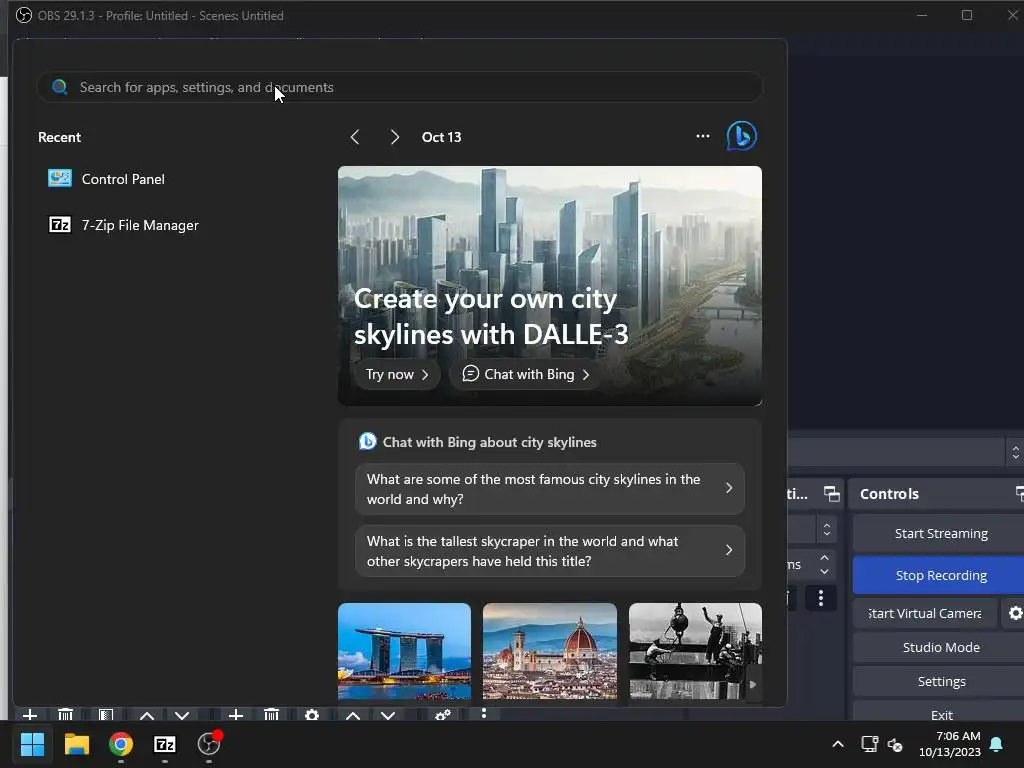Click the 'Oct 13' date label
This screenshot has width=1024, height=768.
pyautogui.click(x=441, y=137)
